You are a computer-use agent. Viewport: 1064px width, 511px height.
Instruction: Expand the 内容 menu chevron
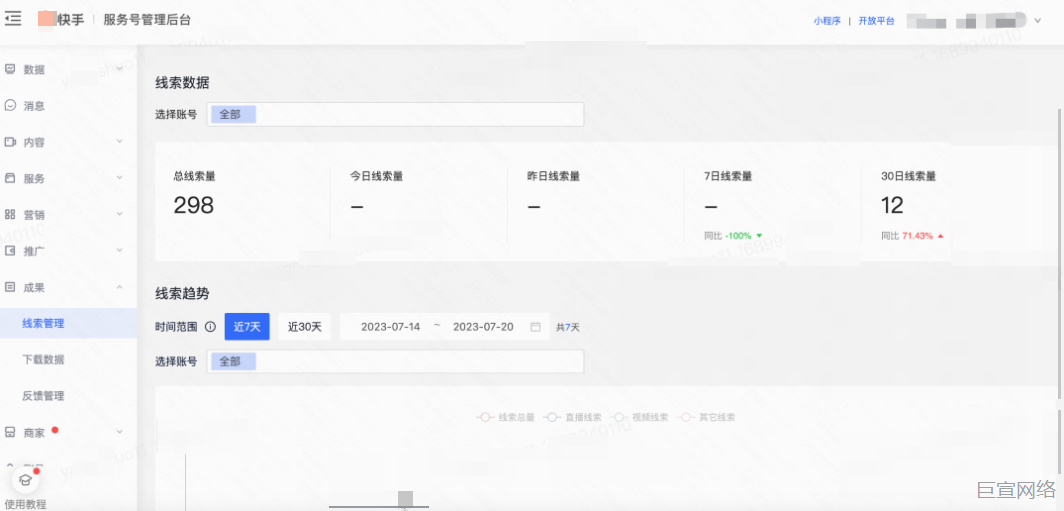click(119, 141)
